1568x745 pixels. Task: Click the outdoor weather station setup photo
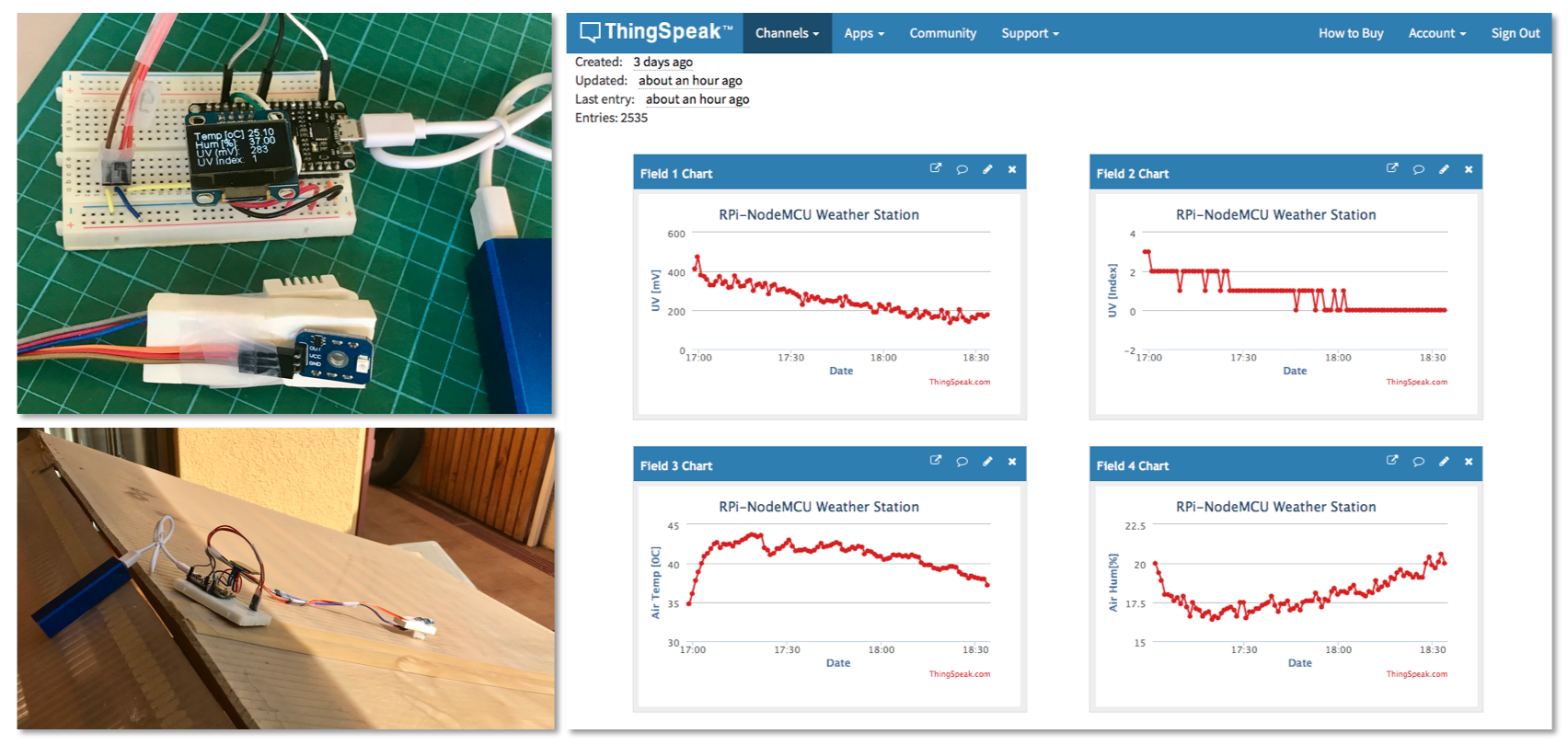click(x=286, y=579)
